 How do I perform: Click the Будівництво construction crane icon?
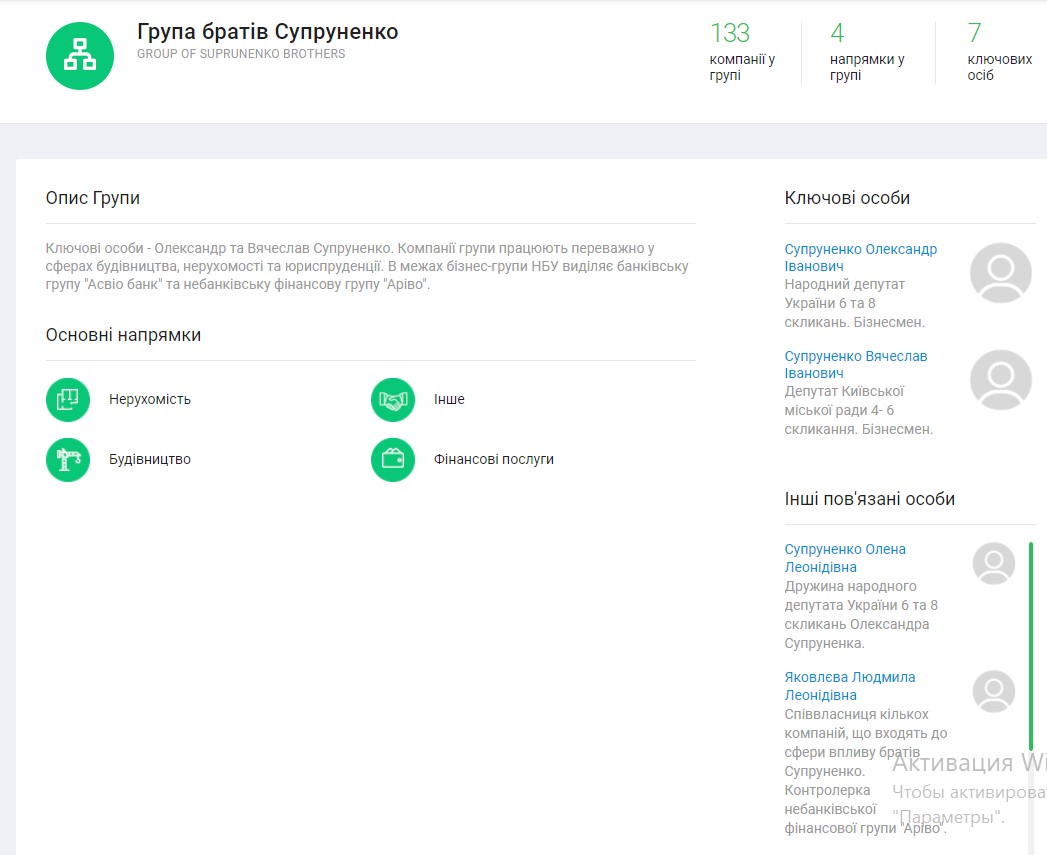tap(68, 460)
